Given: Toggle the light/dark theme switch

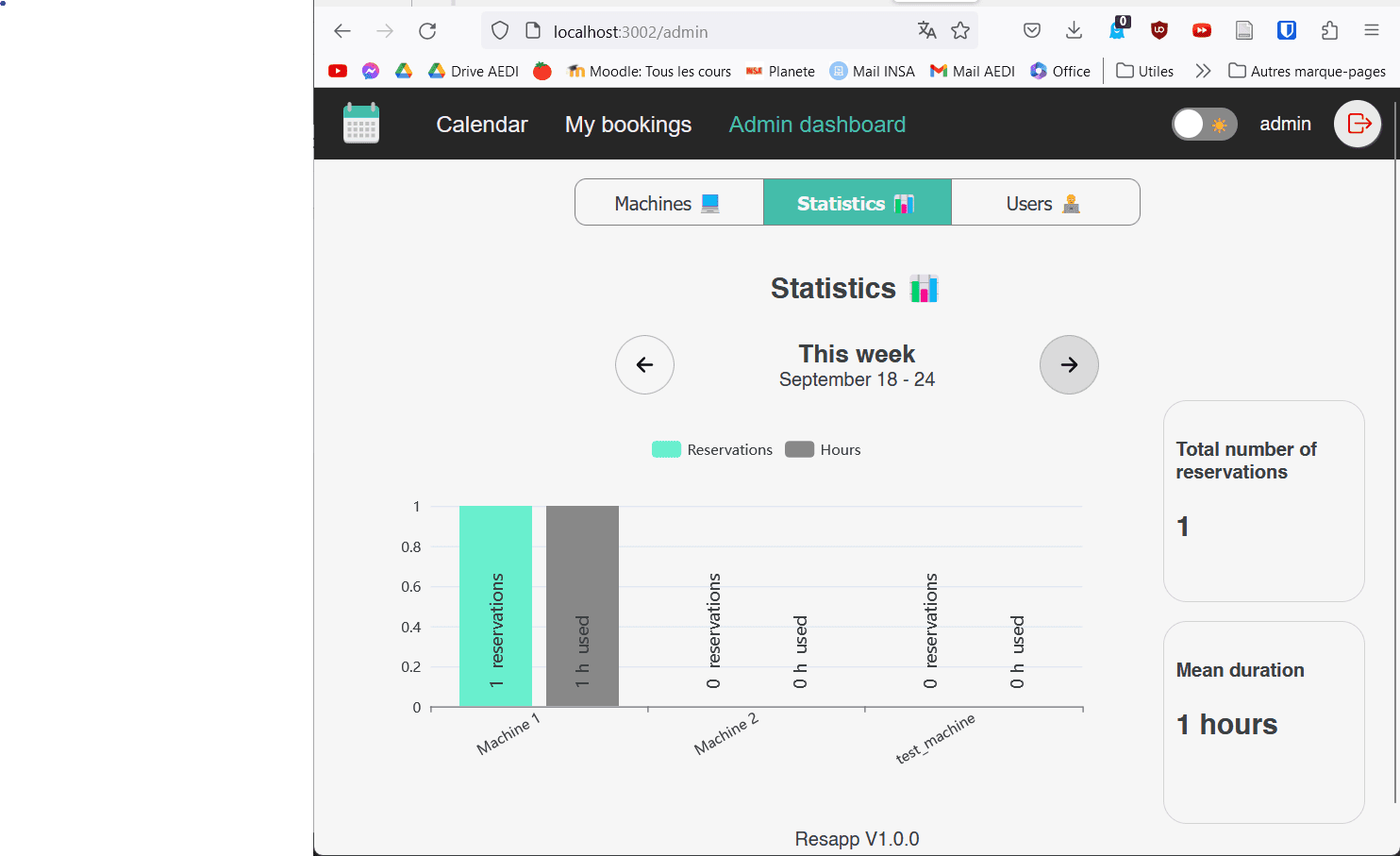Looking at the screenshot, I should (1204, 124).
